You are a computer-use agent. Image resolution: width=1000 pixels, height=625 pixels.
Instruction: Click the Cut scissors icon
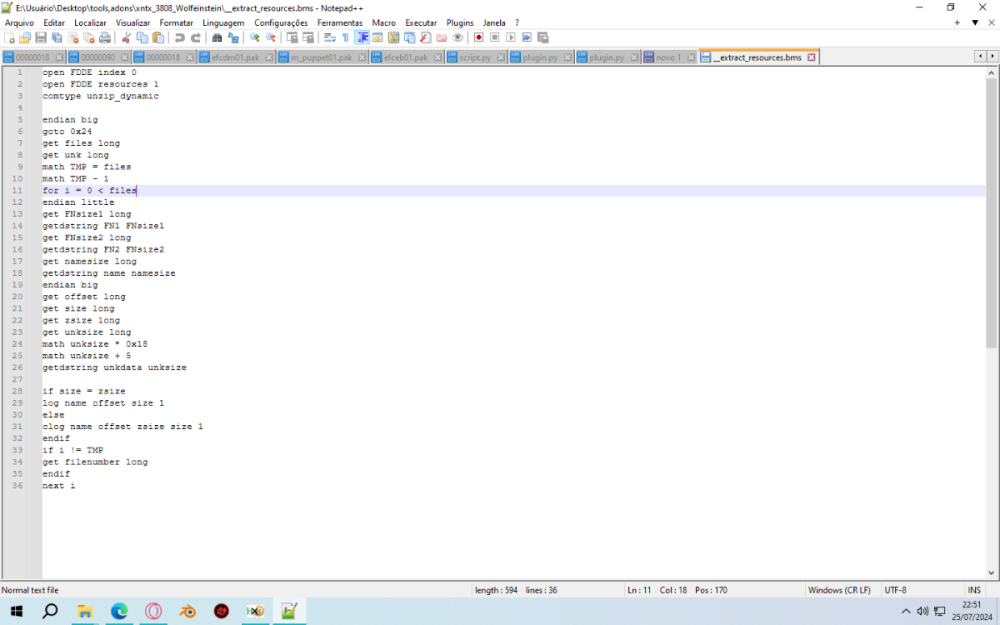127,38
